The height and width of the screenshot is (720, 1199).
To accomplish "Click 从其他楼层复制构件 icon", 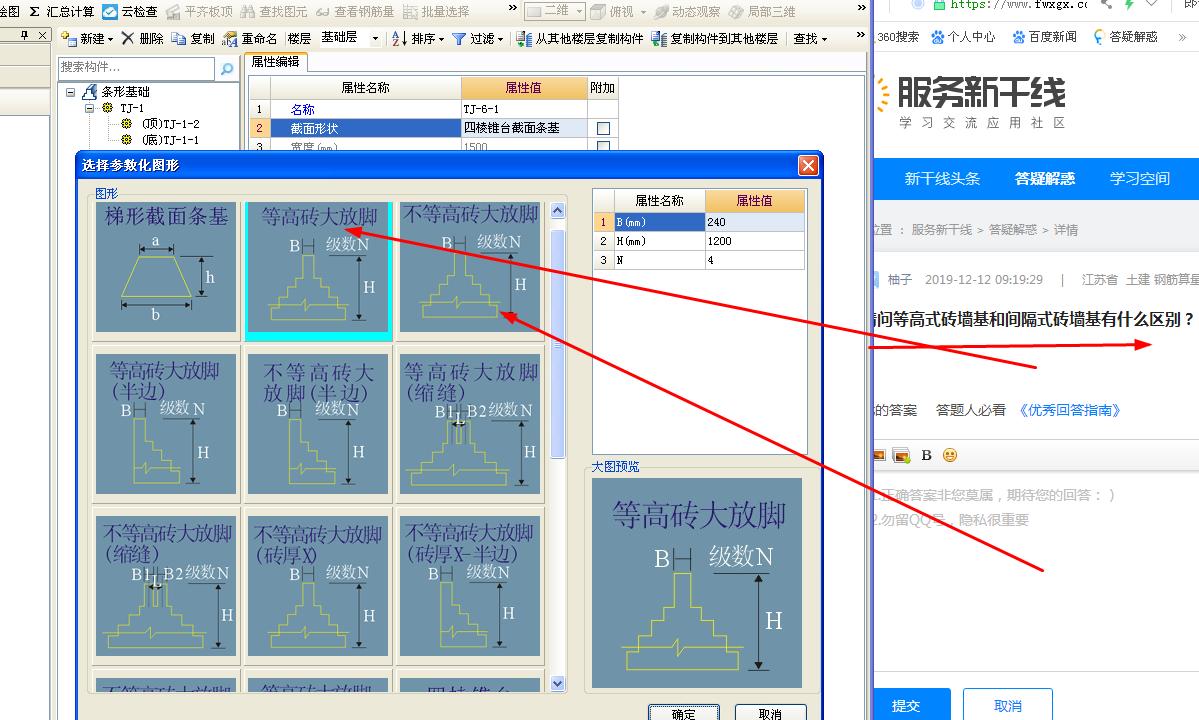I will pyautogui.click(x=524, y=38).
